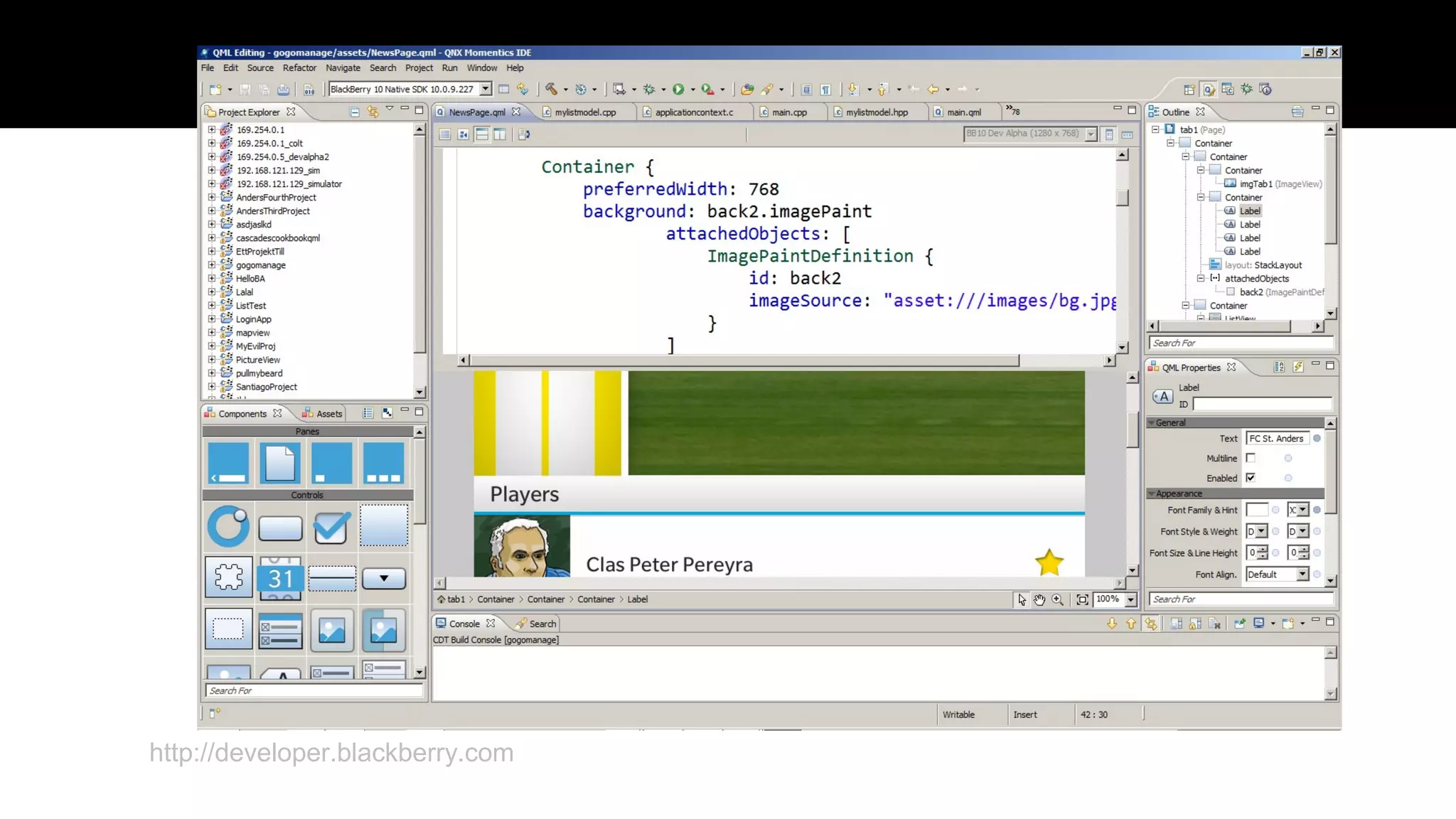Open the Navigate menu
Image resolution: width=1456 pixels, height=819 pixels.
[343, 68]
